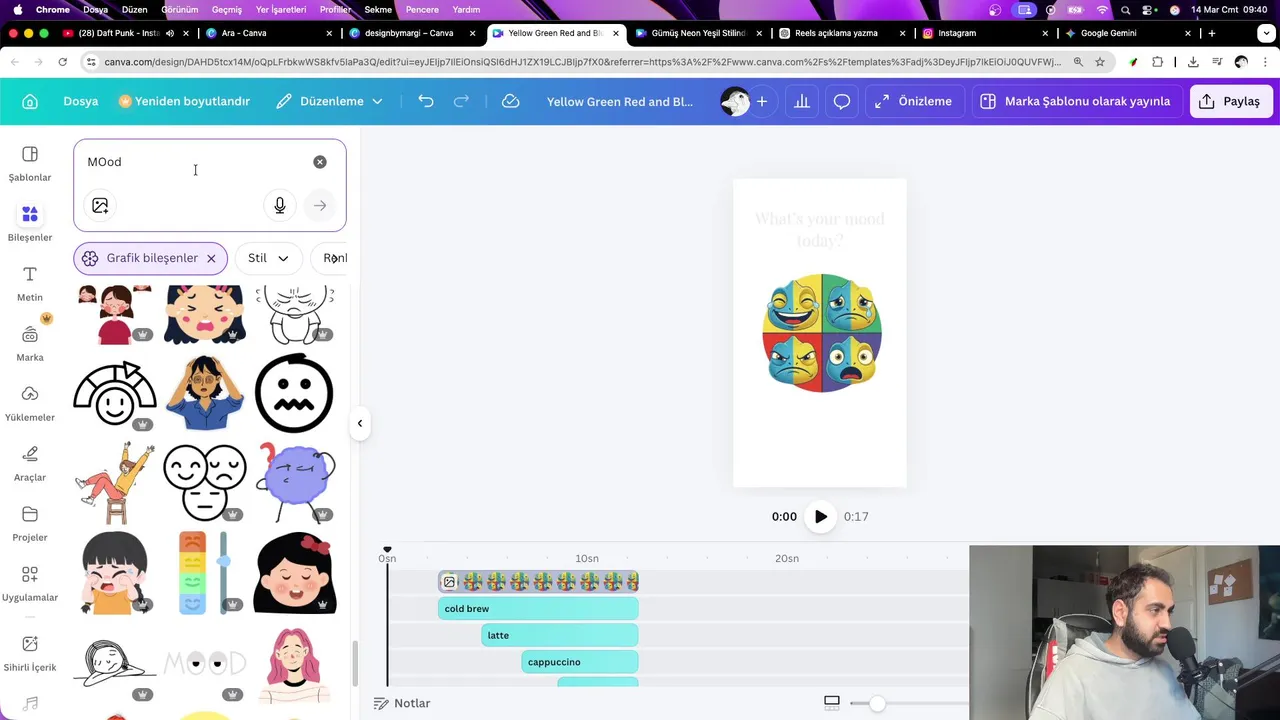Open the comments speech bubble
This screenshot has height=720, width=1280.
tap(842, 101)
